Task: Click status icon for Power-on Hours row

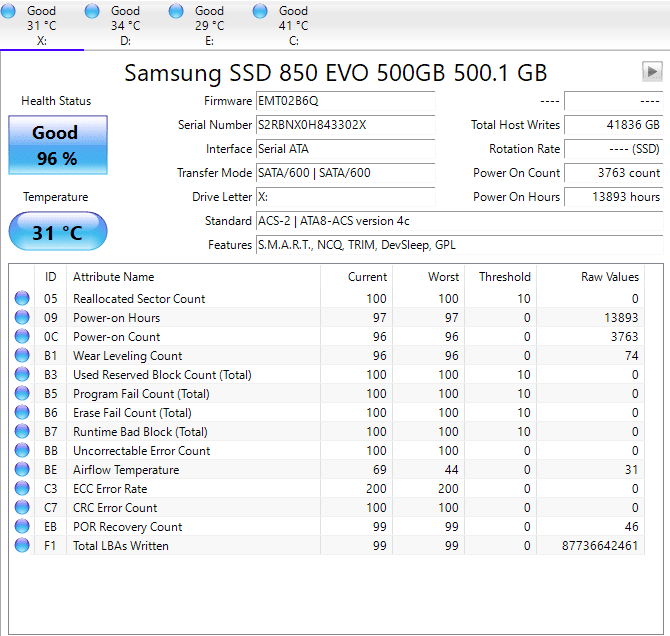Action: (22, 317)
